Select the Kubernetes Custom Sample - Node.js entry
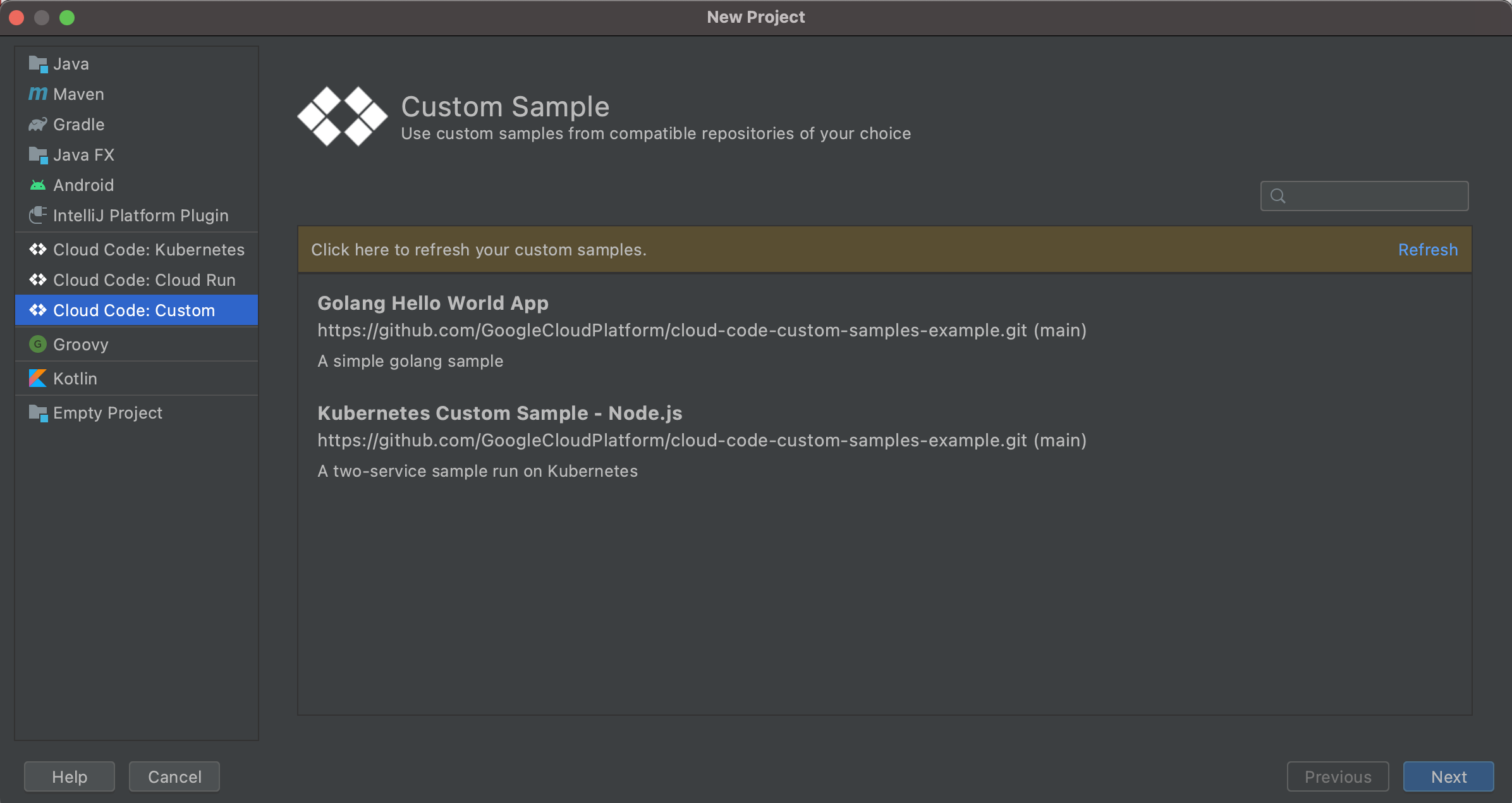 [499, 413]
